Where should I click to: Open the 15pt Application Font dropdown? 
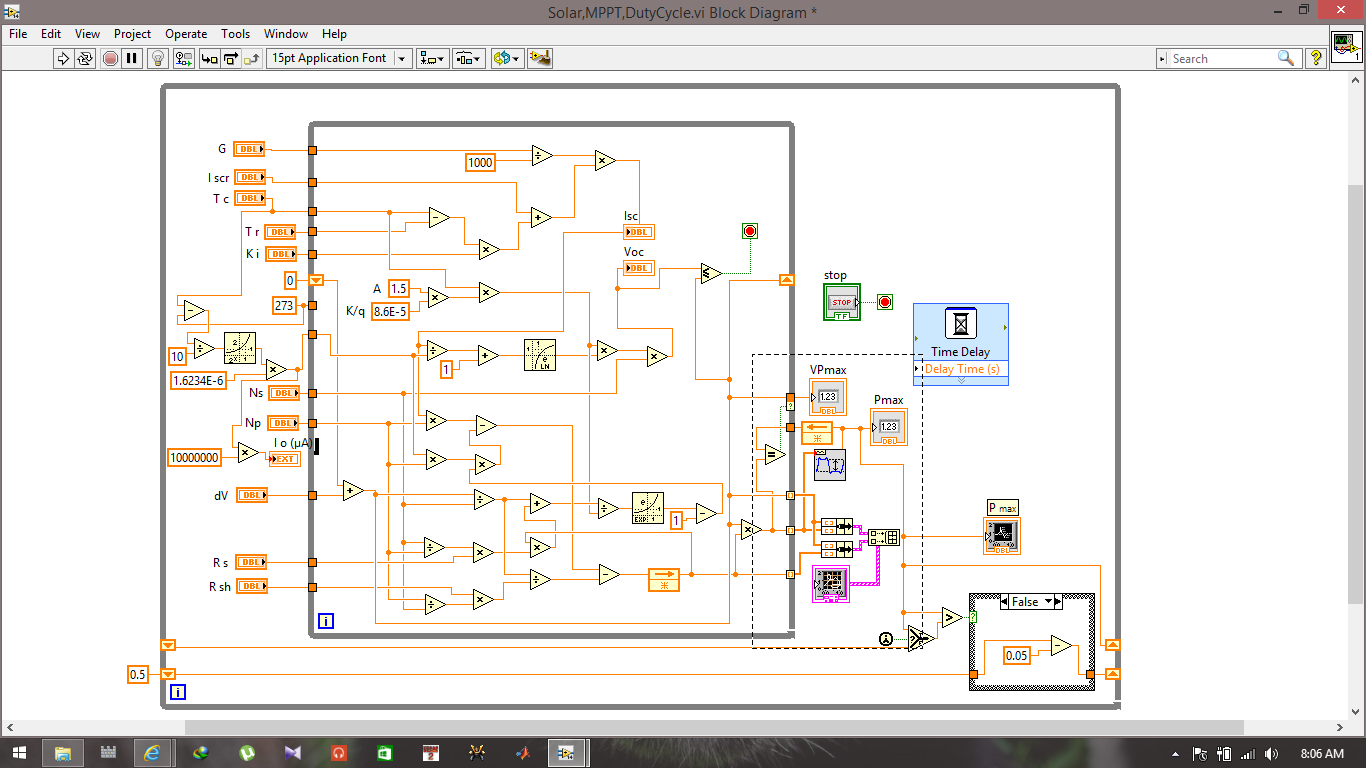click(x=340, y=58)
